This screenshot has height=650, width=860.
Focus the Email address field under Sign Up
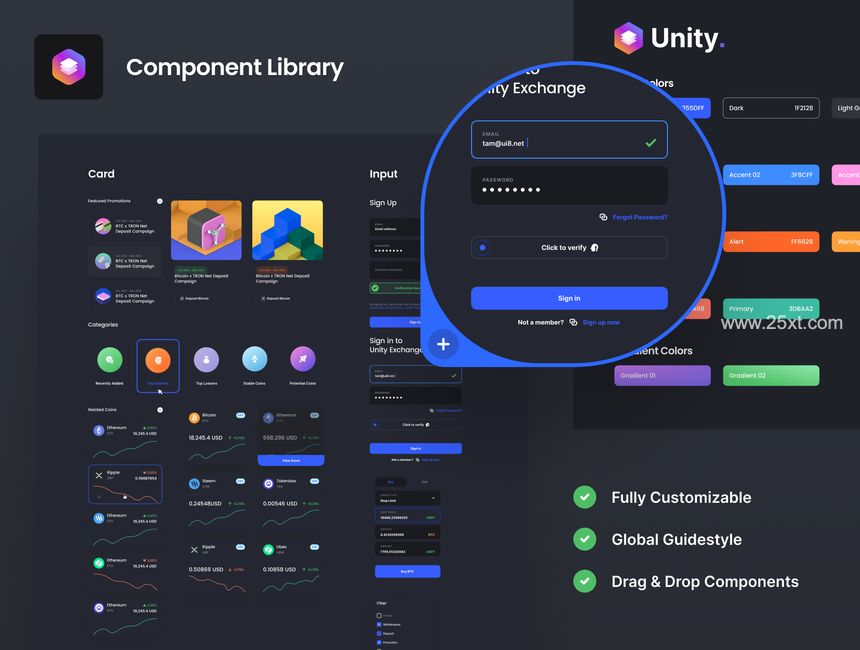pyautogui.click(x=396, y=227)
